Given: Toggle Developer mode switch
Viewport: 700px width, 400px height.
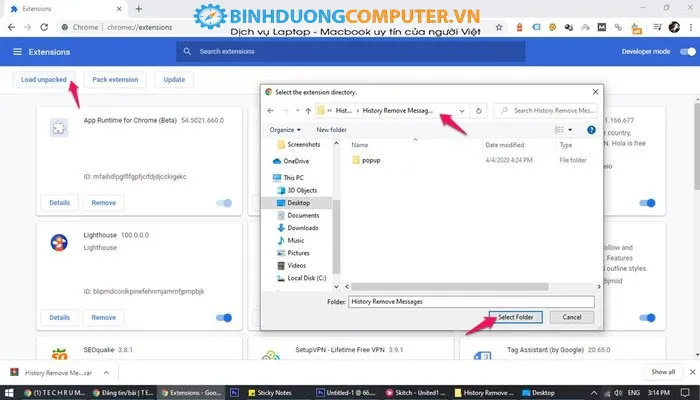Looking at the screenshot, I should pyautogui.click(x=688, y=52).
